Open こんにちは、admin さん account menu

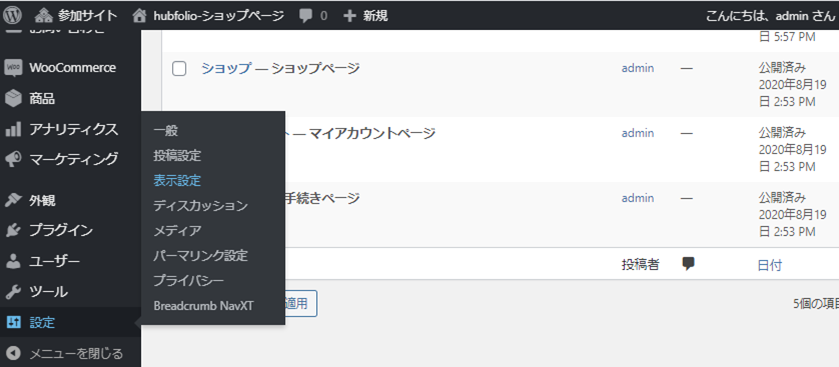(770, 16)
